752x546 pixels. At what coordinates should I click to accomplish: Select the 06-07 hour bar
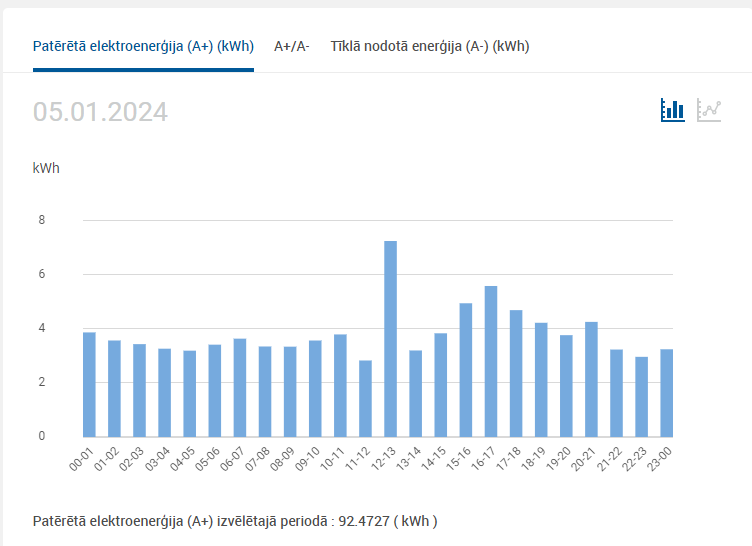[x=240, y=388]
